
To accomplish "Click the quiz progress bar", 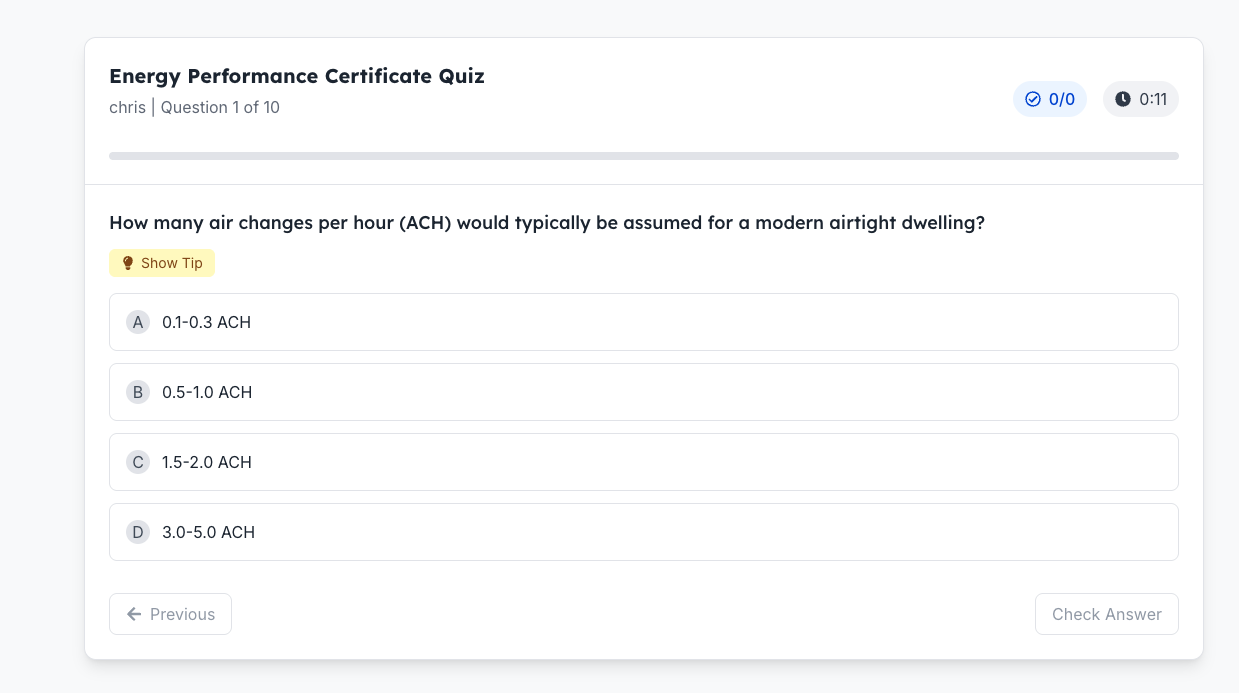I will coord(643,156).
